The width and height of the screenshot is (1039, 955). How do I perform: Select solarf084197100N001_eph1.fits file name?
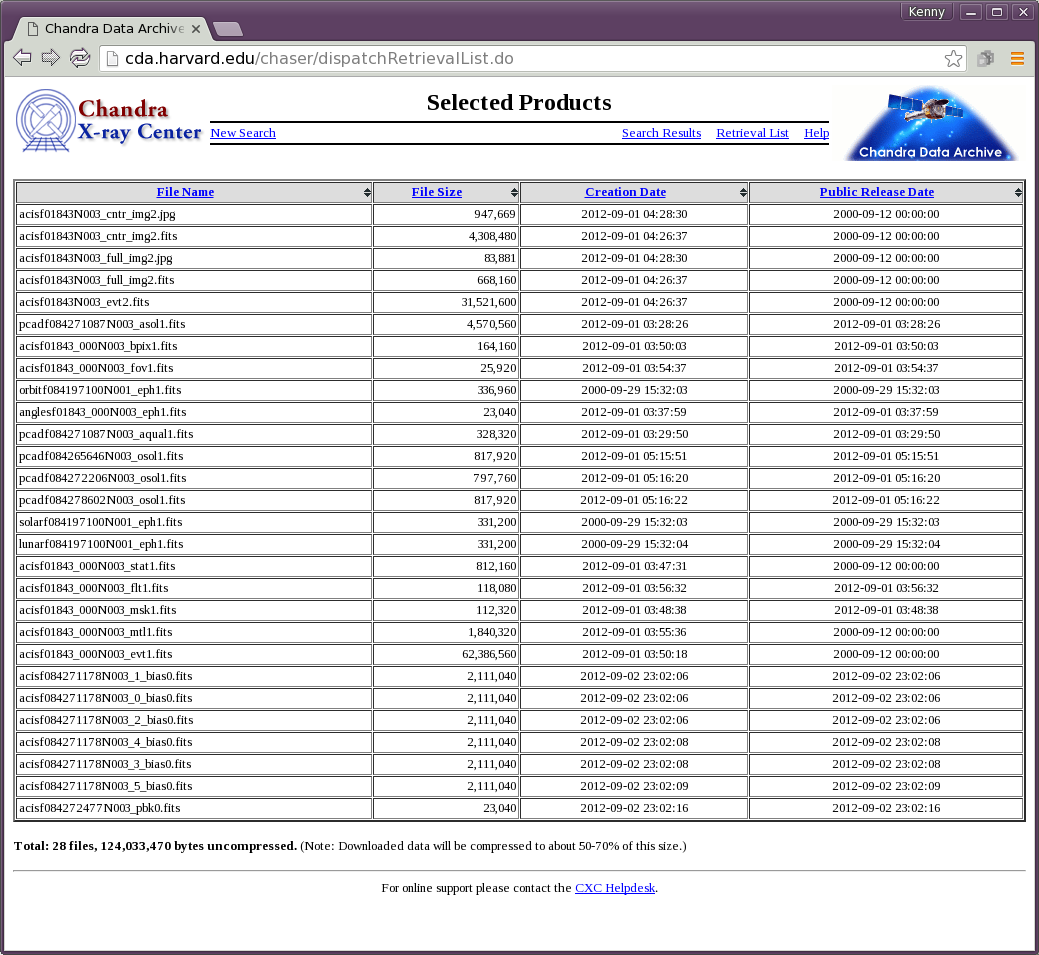101,522
